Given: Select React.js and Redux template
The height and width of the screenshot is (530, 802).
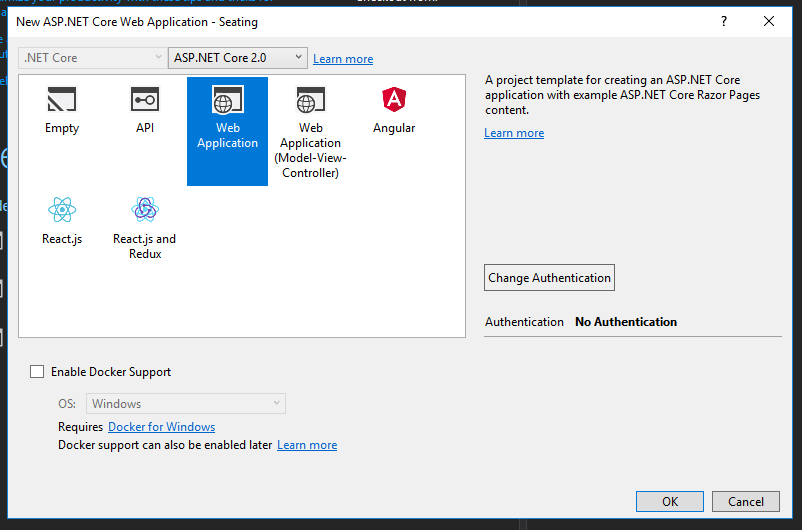Looking at the screenshot, I should click(145, 210).
